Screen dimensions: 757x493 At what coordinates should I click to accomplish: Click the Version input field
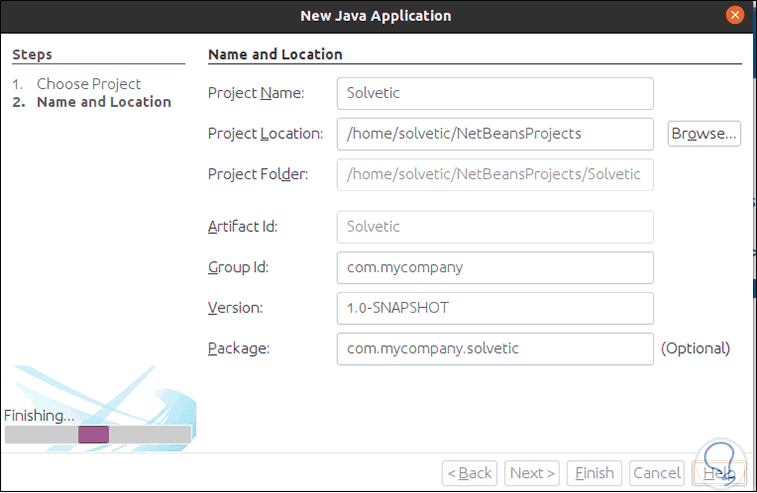coord(495,308)
